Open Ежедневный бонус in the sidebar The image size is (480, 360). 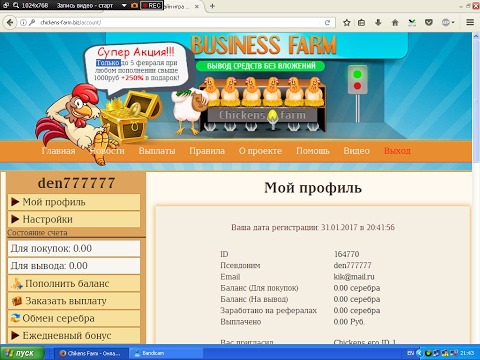pyautogui.click(x=74, y=335)
